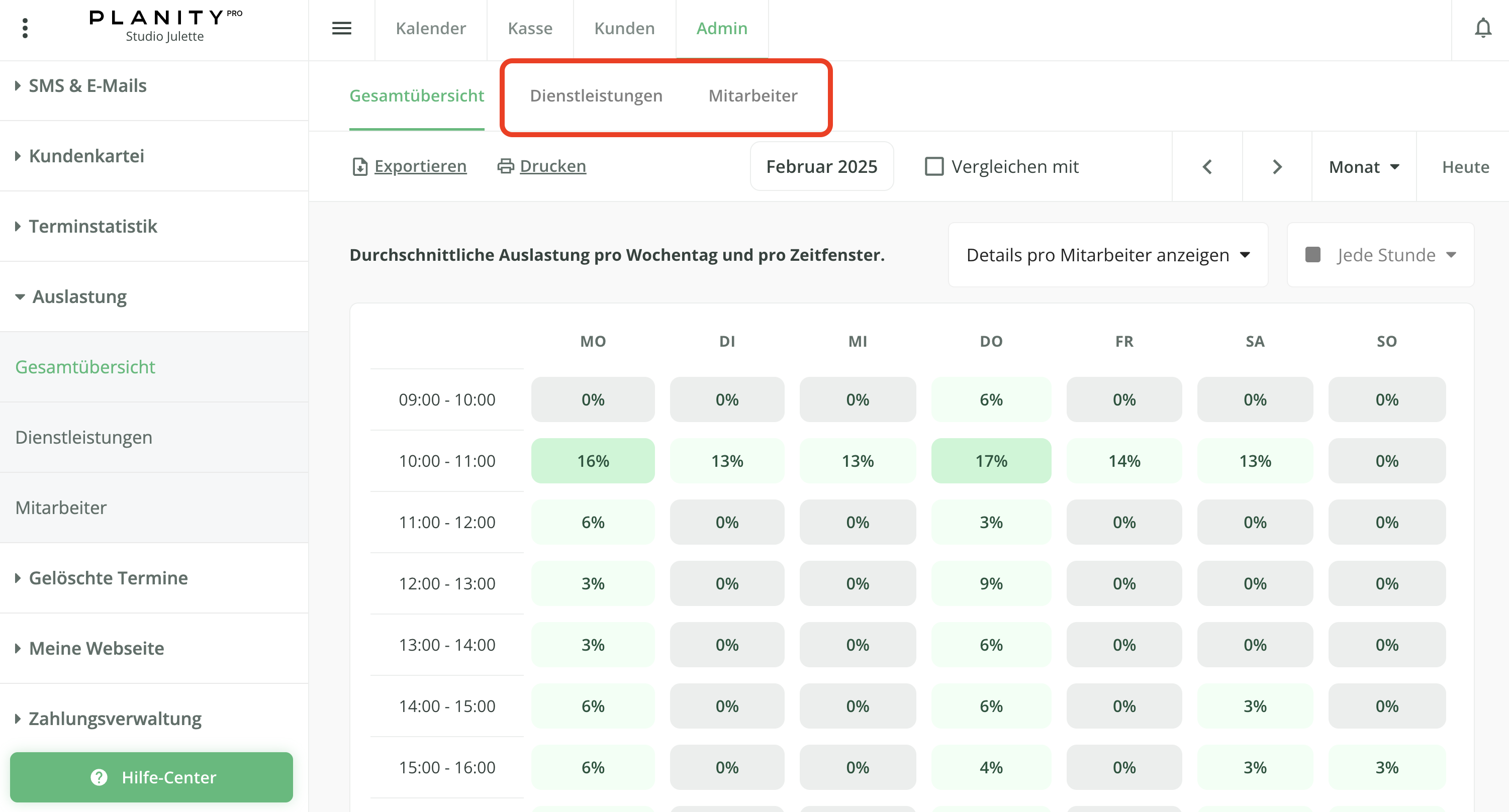
Task: Enable the Vergleichen mit checkbox
Action: coord(934,166)
